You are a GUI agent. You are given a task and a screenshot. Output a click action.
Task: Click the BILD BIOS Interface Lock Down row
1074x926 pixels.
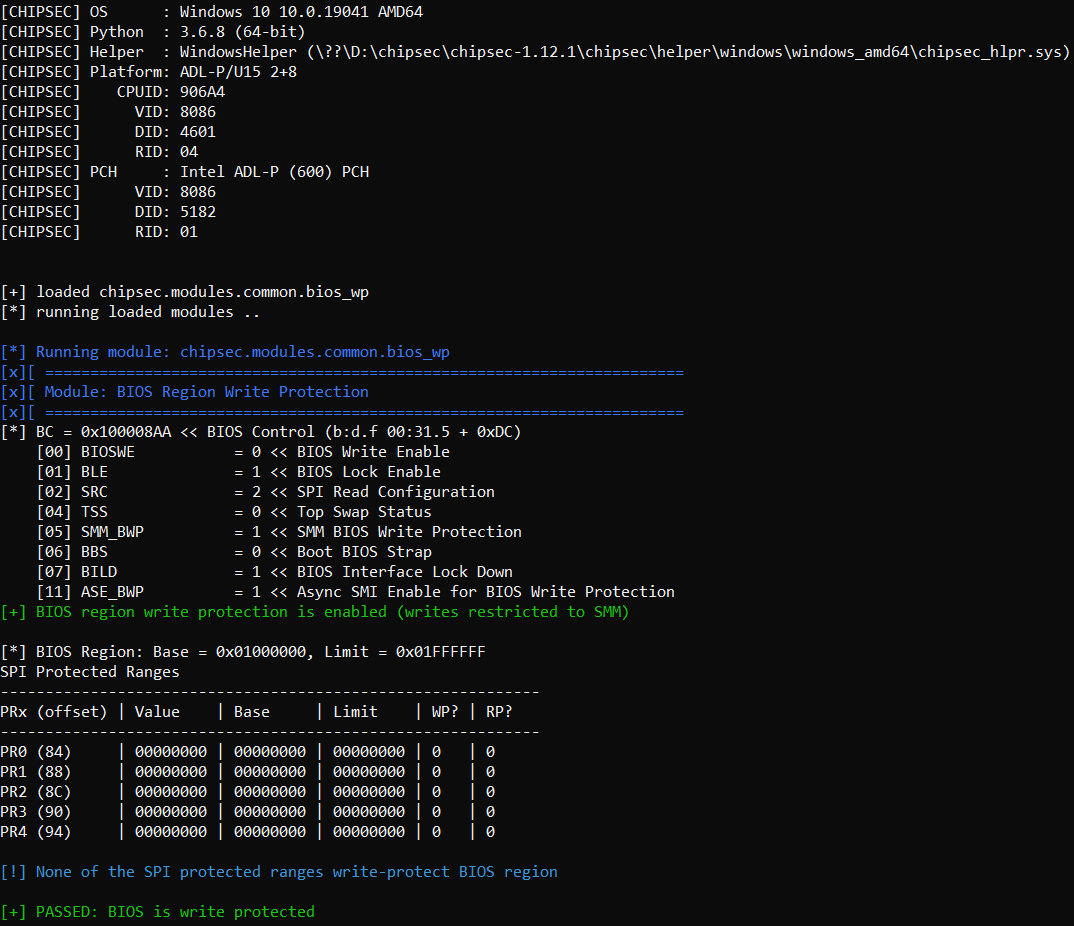tap(275, 572)
